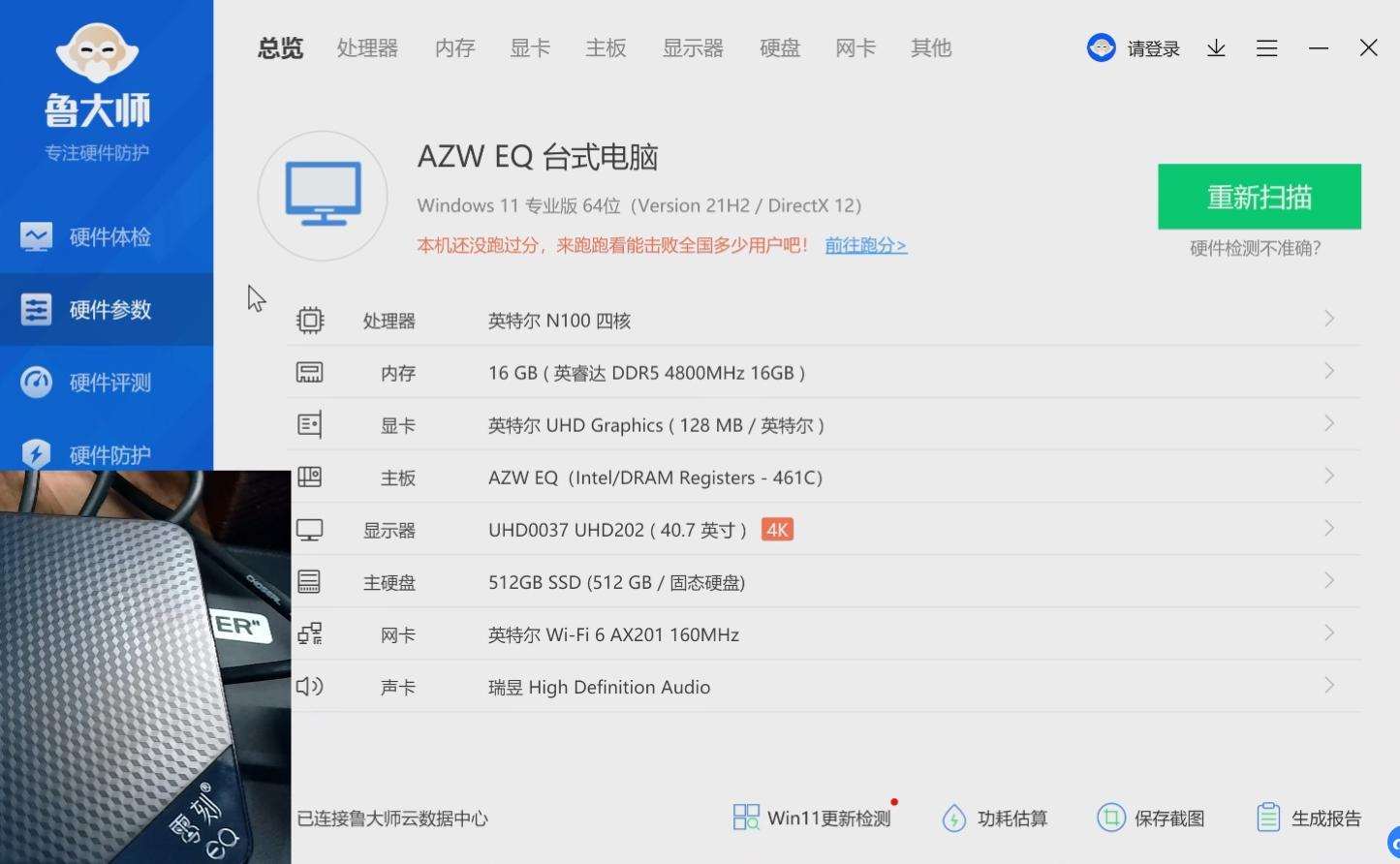Switch to the 总览 tab
1400x864 pixels.
coord(281,48)
